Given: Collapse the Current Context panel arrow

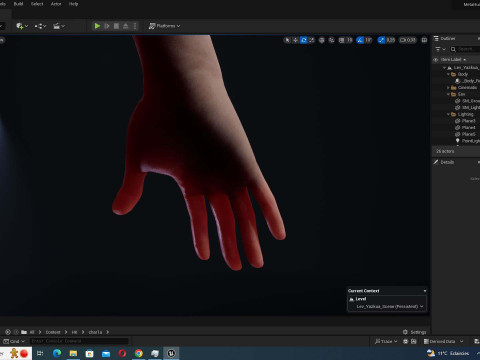Looking at the screenshot, I should click(425, 291).
